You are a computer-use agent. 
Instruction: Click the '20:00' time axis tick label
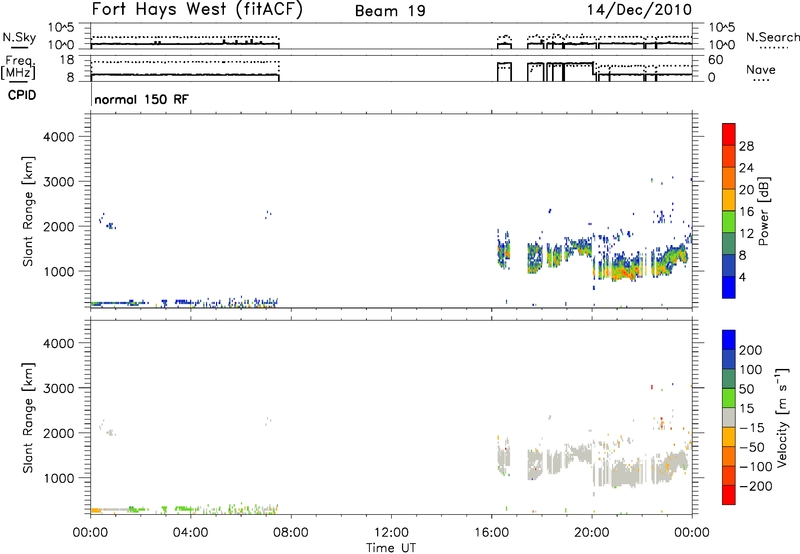click(x=592, y=533)
